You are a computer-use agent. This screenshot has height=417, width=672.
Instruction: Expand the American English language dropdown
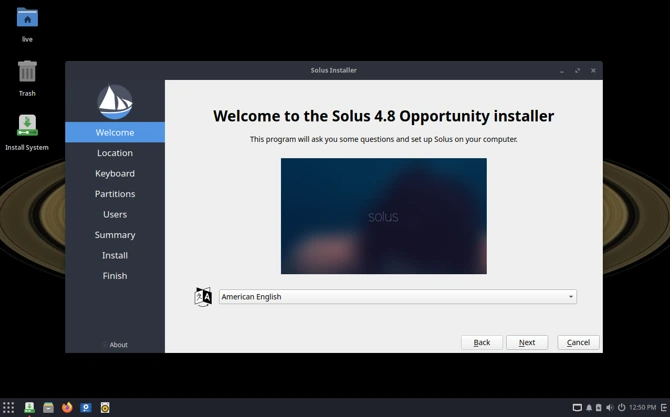coord(398,297)
